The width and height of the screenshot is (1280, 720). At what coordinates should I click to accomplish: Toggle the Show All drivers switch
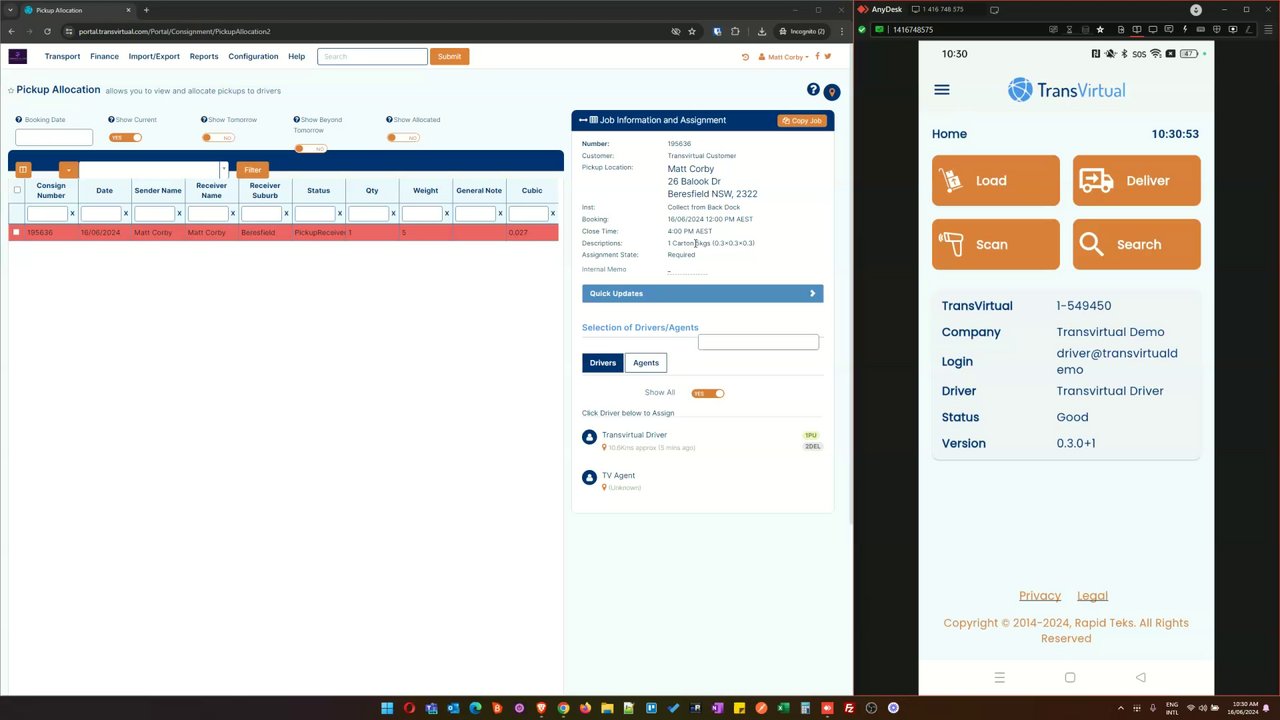pyautogui.click(x=708, y=393)
